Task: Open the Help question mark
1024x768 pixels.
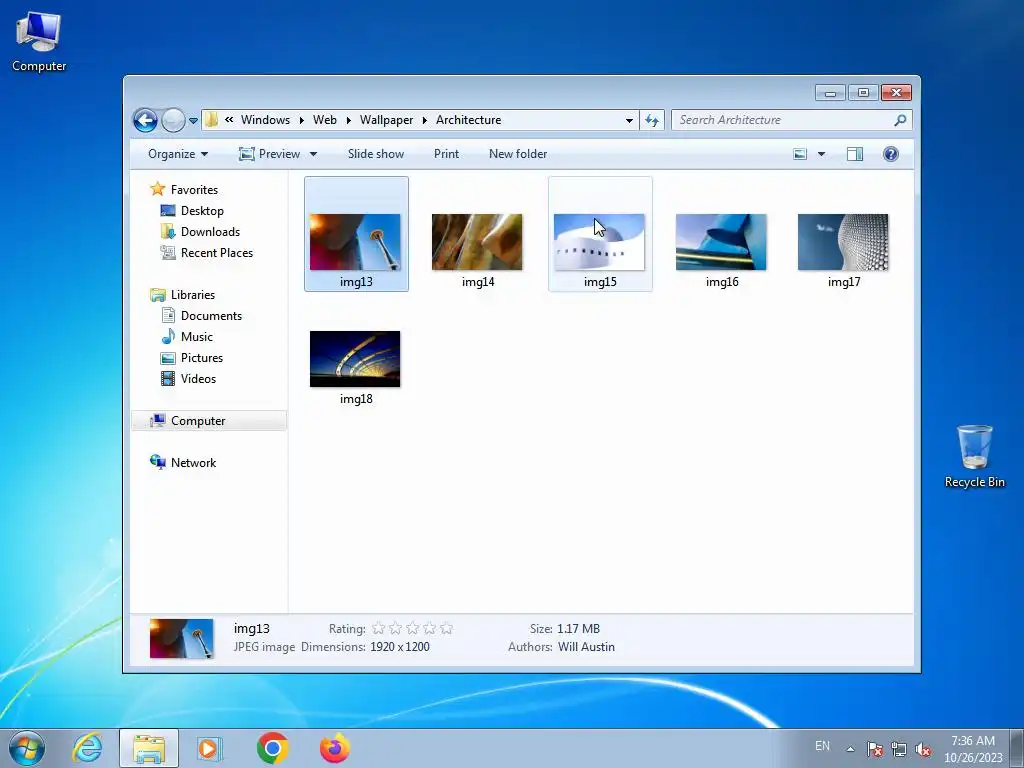Action: pyautogui.click(x=891, y=154)
